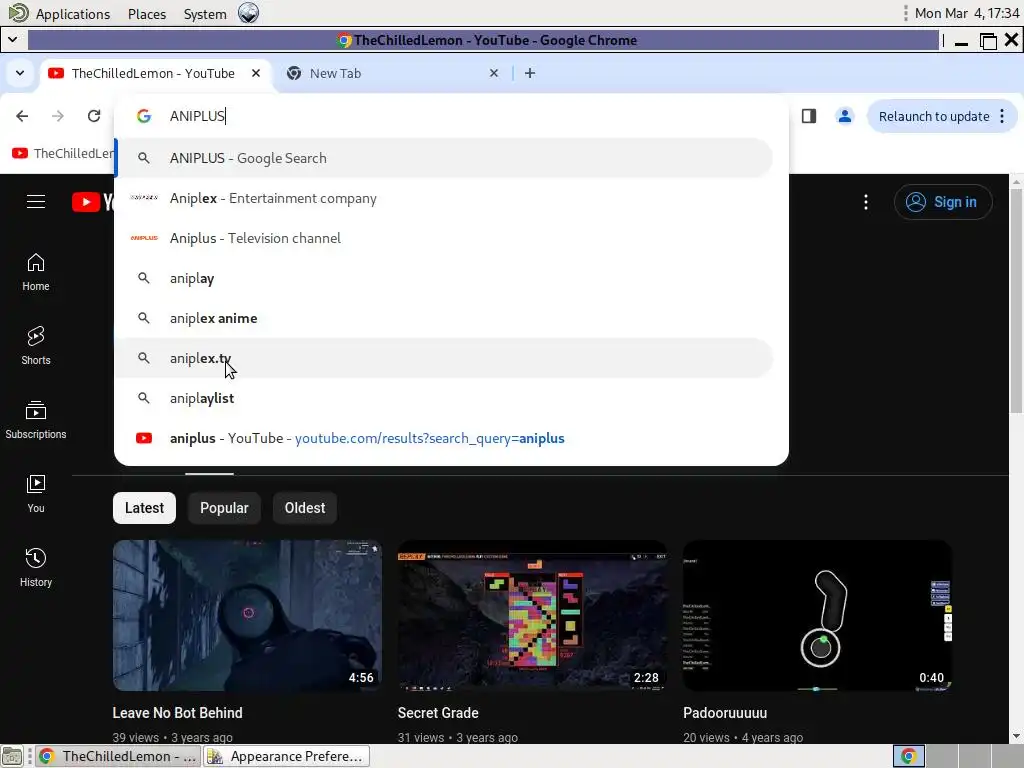Viewport: 1024px width, 768px height.
Task: Open the Secret Grade video thumbnail
Action: click(x=533, y=615)
